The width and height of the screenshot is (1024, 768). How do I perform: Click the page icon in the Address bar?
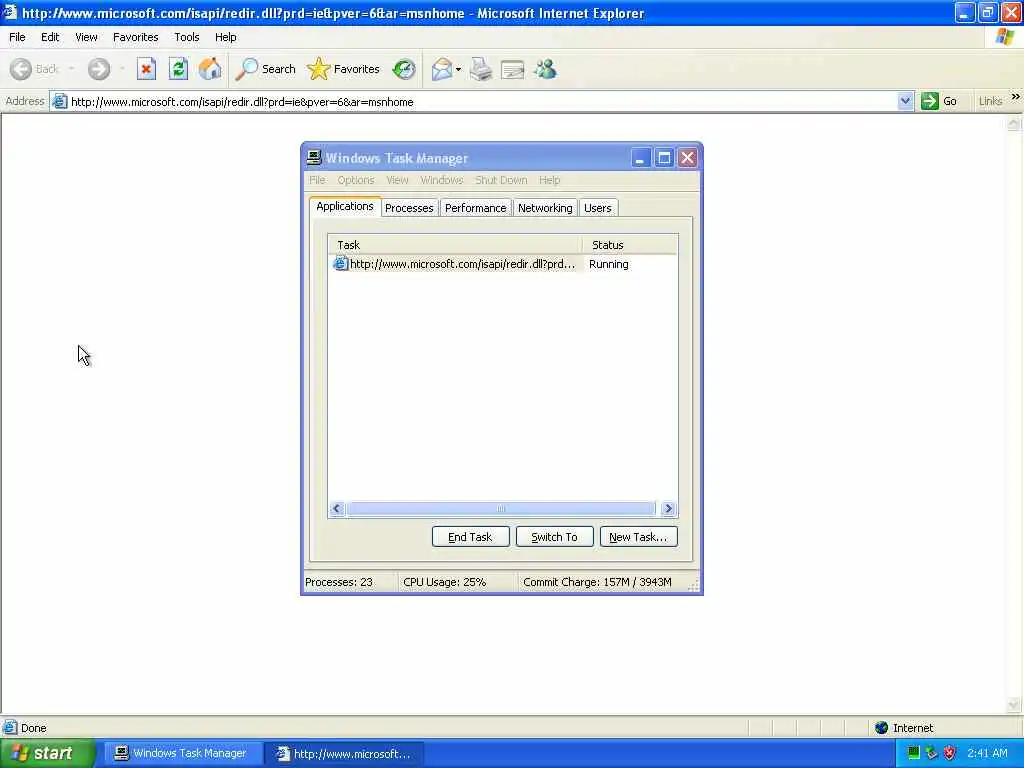pyautogui.click(x=59, y=101)
